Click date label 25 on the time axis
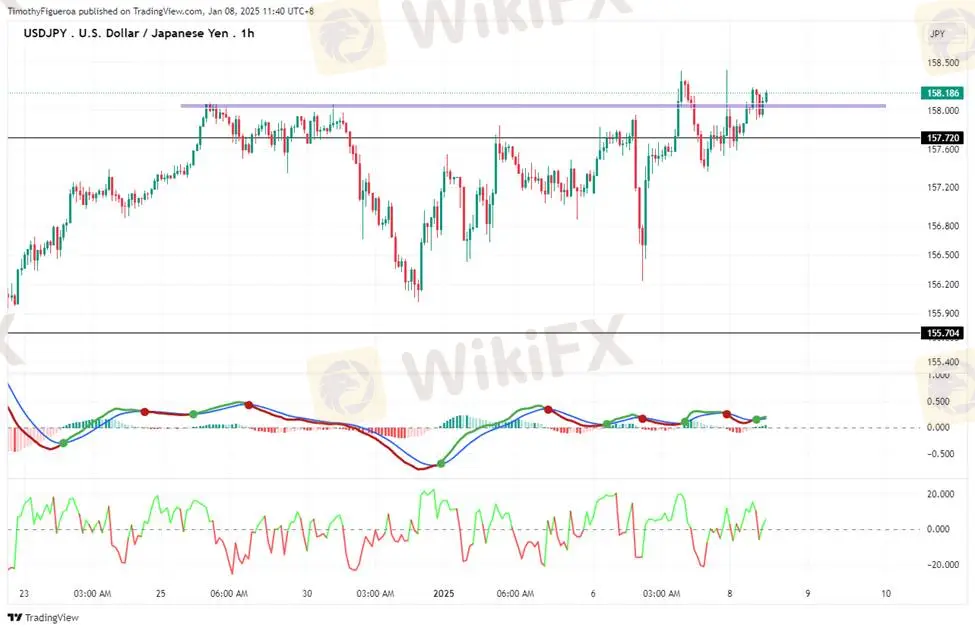Viewport: 975px width, 631px height. (x=160, y=594)
